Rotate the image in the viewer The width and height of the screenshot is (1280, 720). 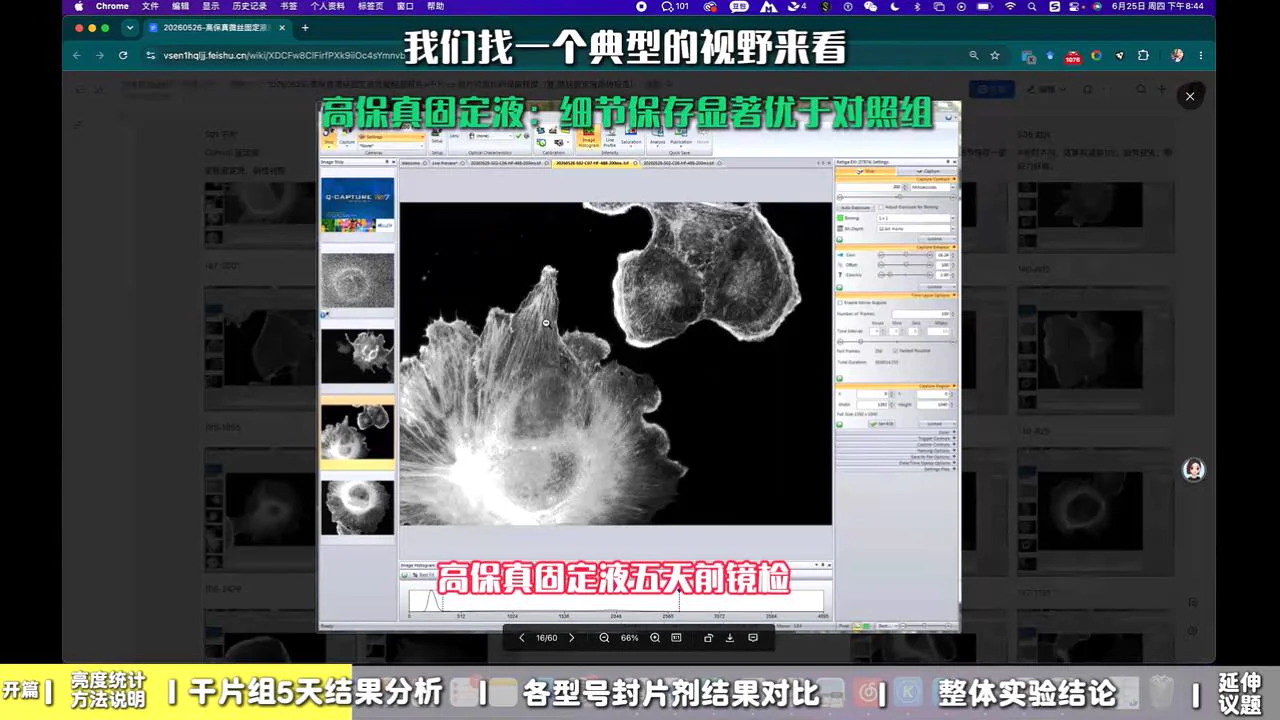tap(709, 638)
